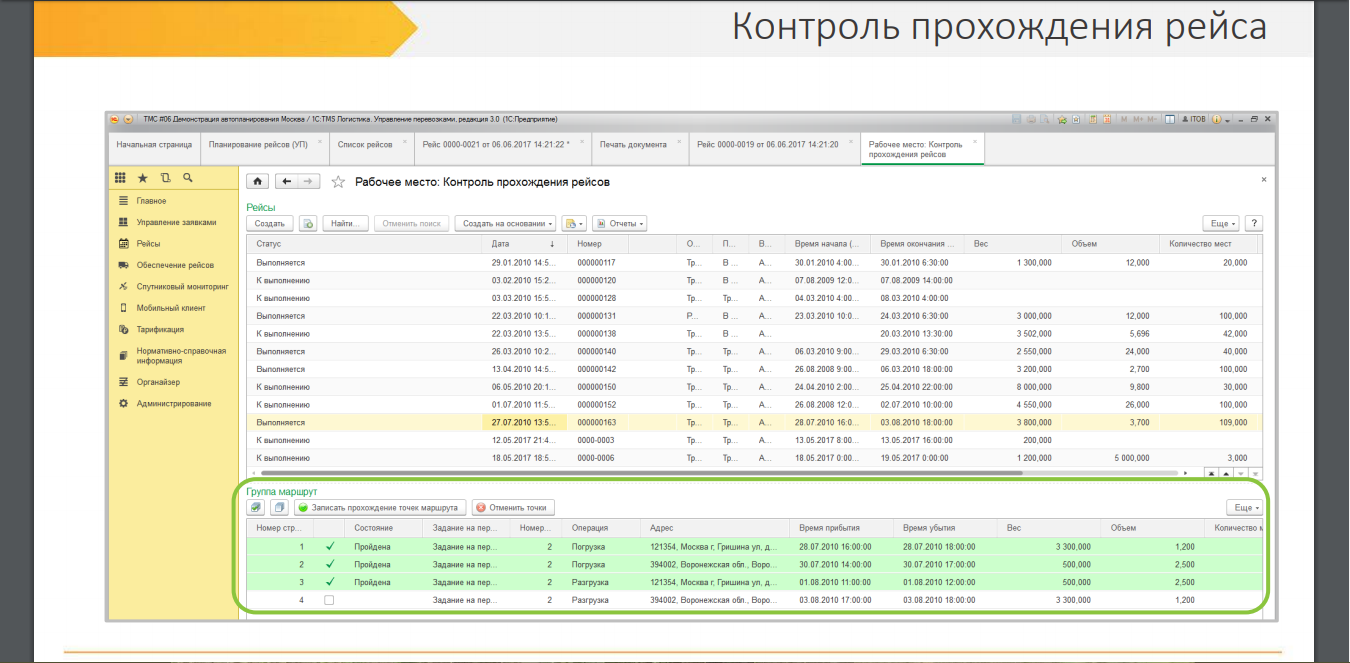Open the main functions menu grid icon
Viewport: 1350px width, 663px height.
120,177
